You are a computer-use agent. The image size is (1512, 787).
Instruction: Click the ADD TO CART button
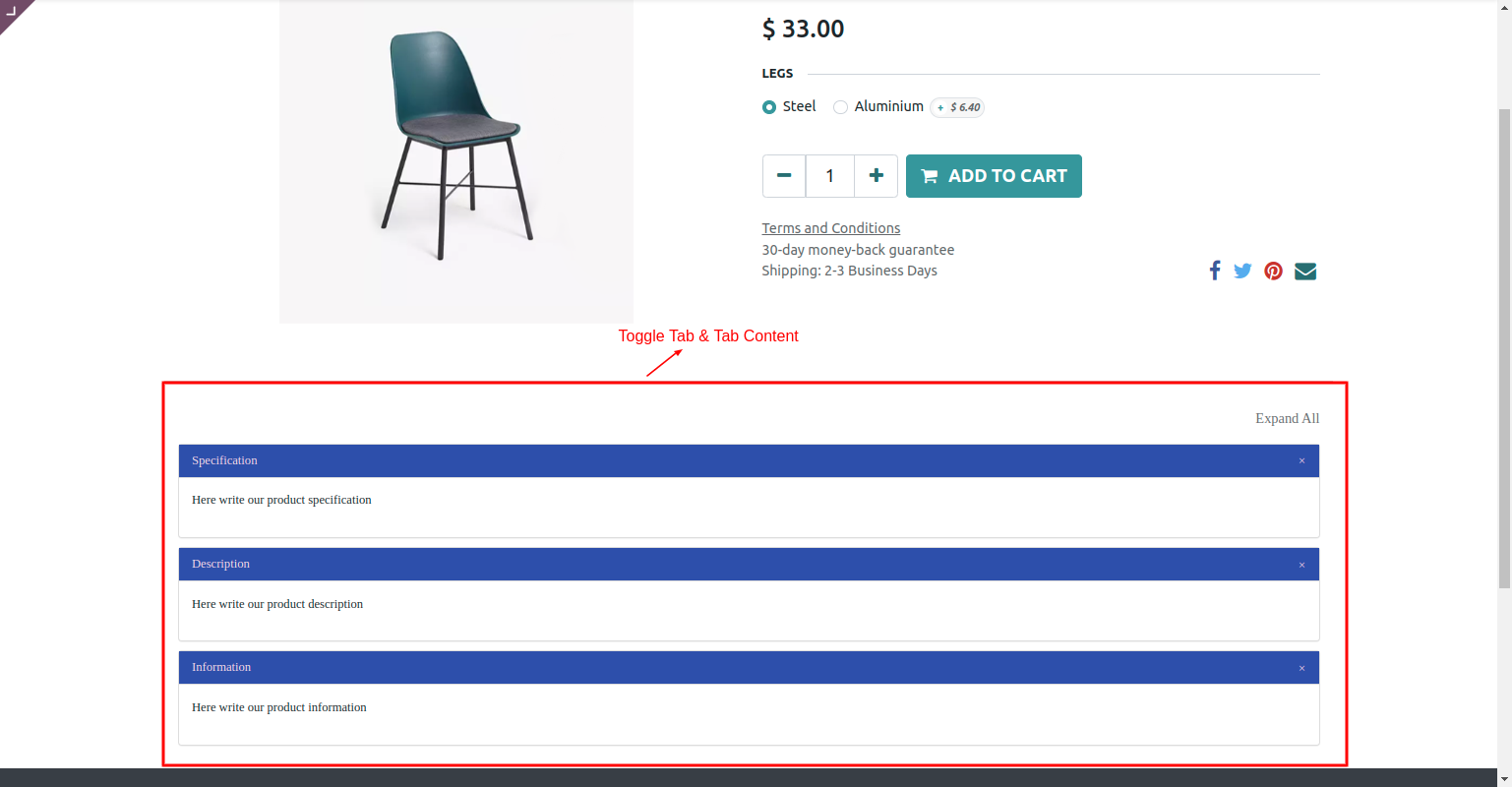click(994, 176)
